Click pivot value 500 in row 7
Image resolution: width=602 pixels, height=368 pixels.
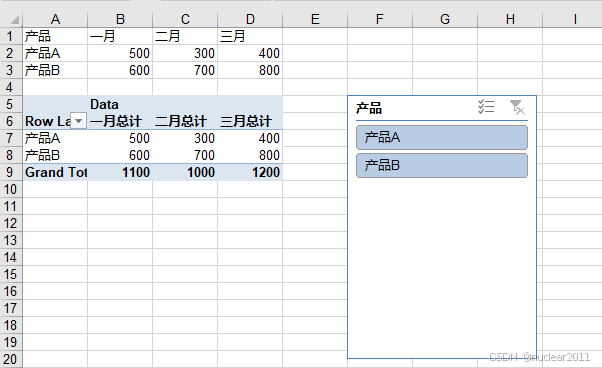click(120, 138)
